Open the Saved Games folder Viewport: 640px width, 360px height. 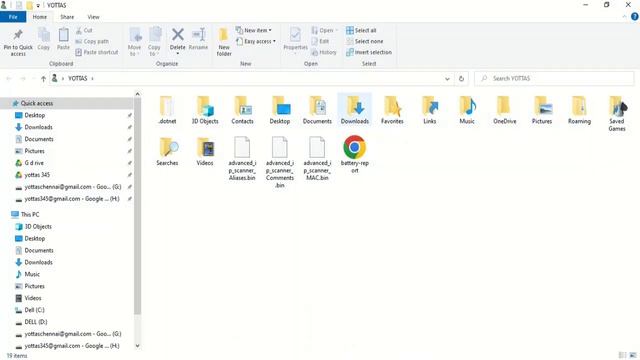point(617,113)
